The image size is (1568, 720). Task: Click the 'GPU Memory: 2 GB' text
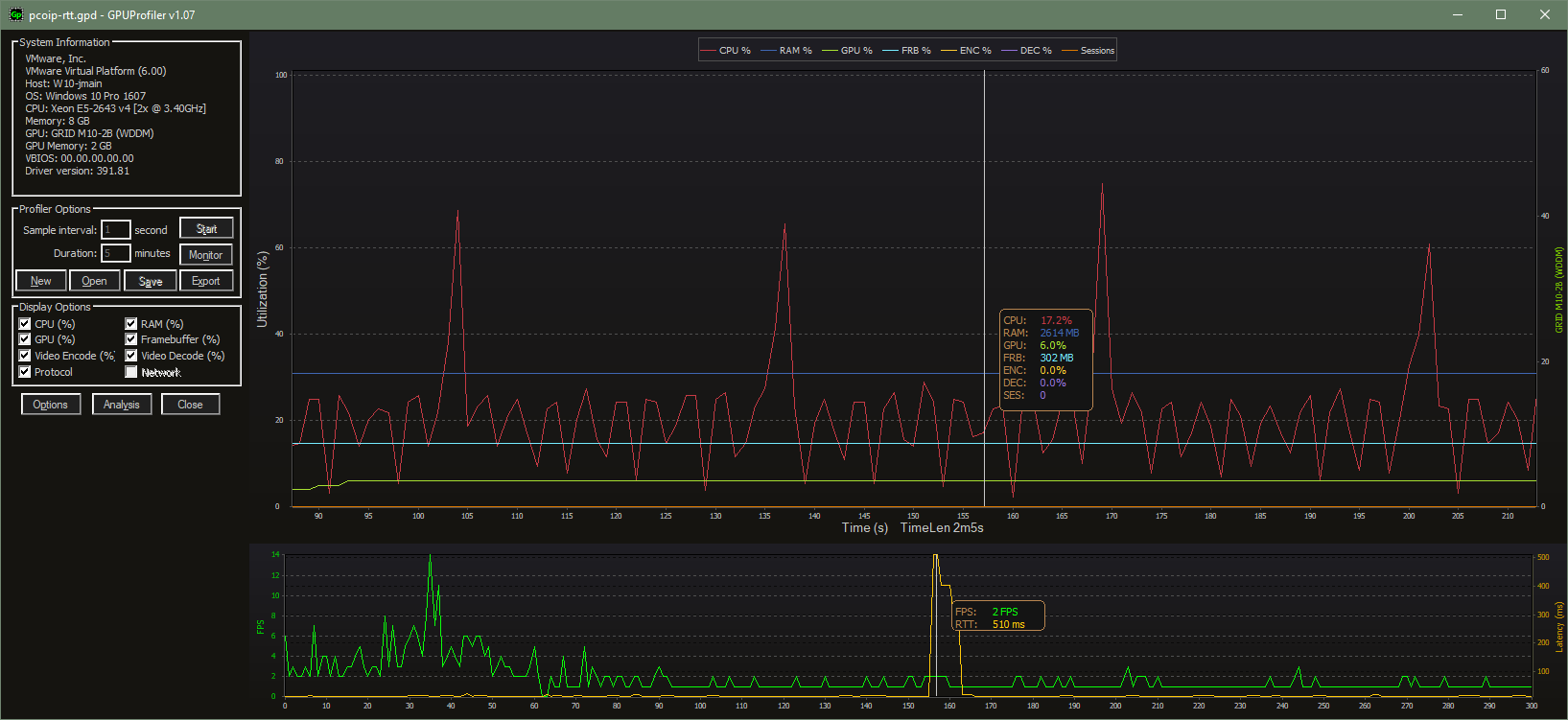coord(68,146)
